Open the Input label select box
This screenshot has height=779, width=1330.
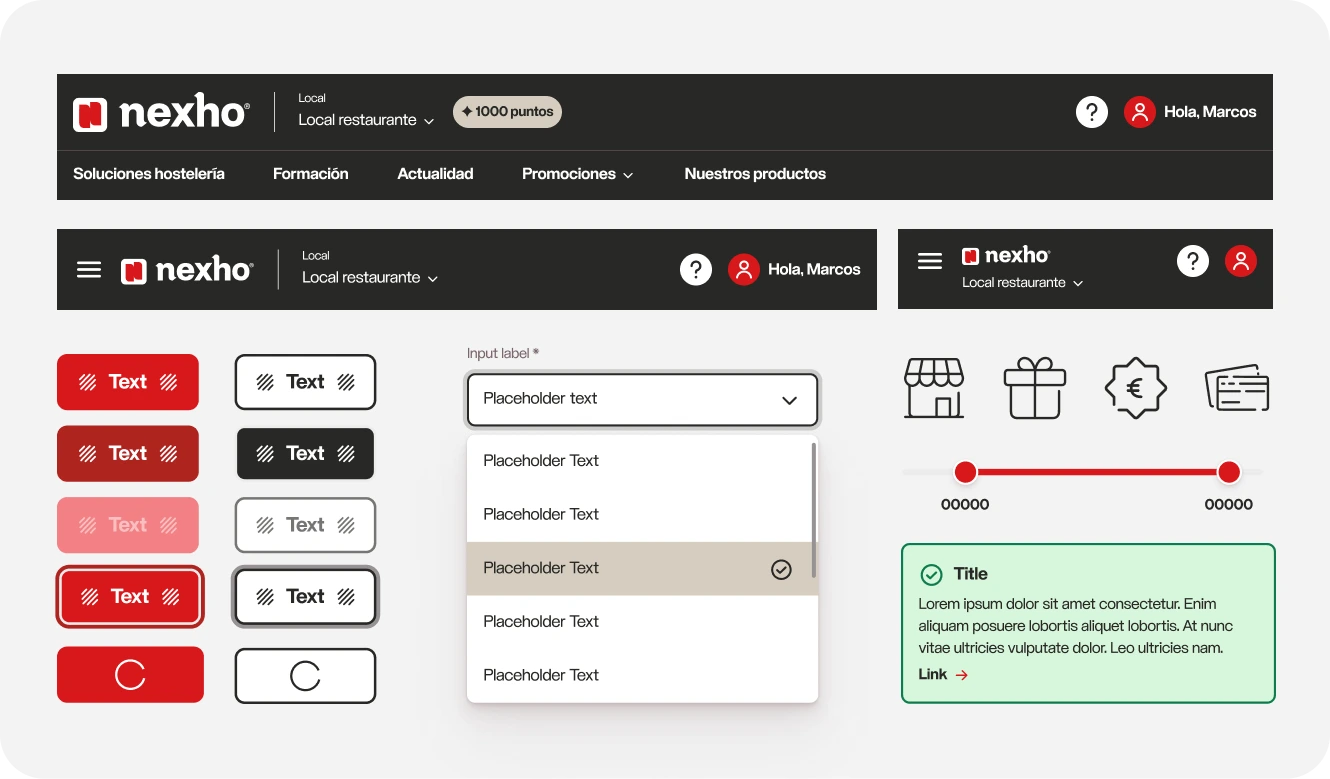point(642,400)
